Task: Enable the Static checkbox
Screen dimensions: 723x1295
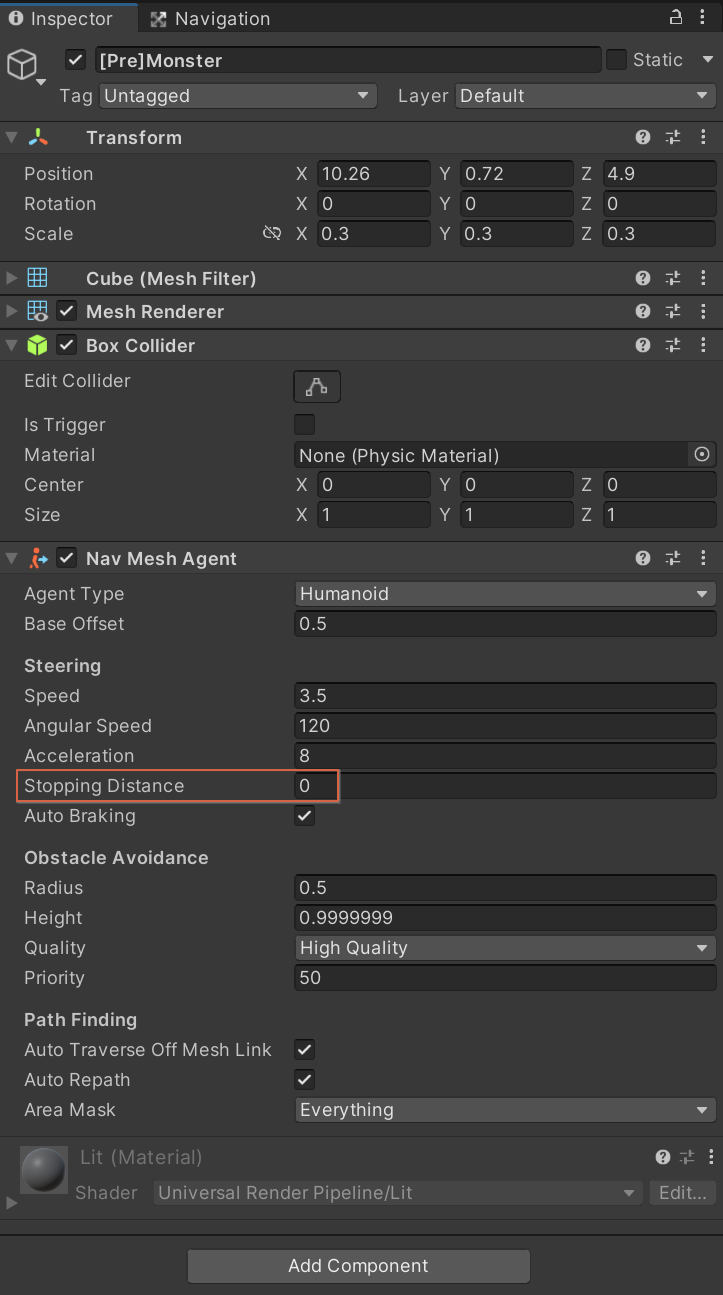Action: [x=617, y=60]
